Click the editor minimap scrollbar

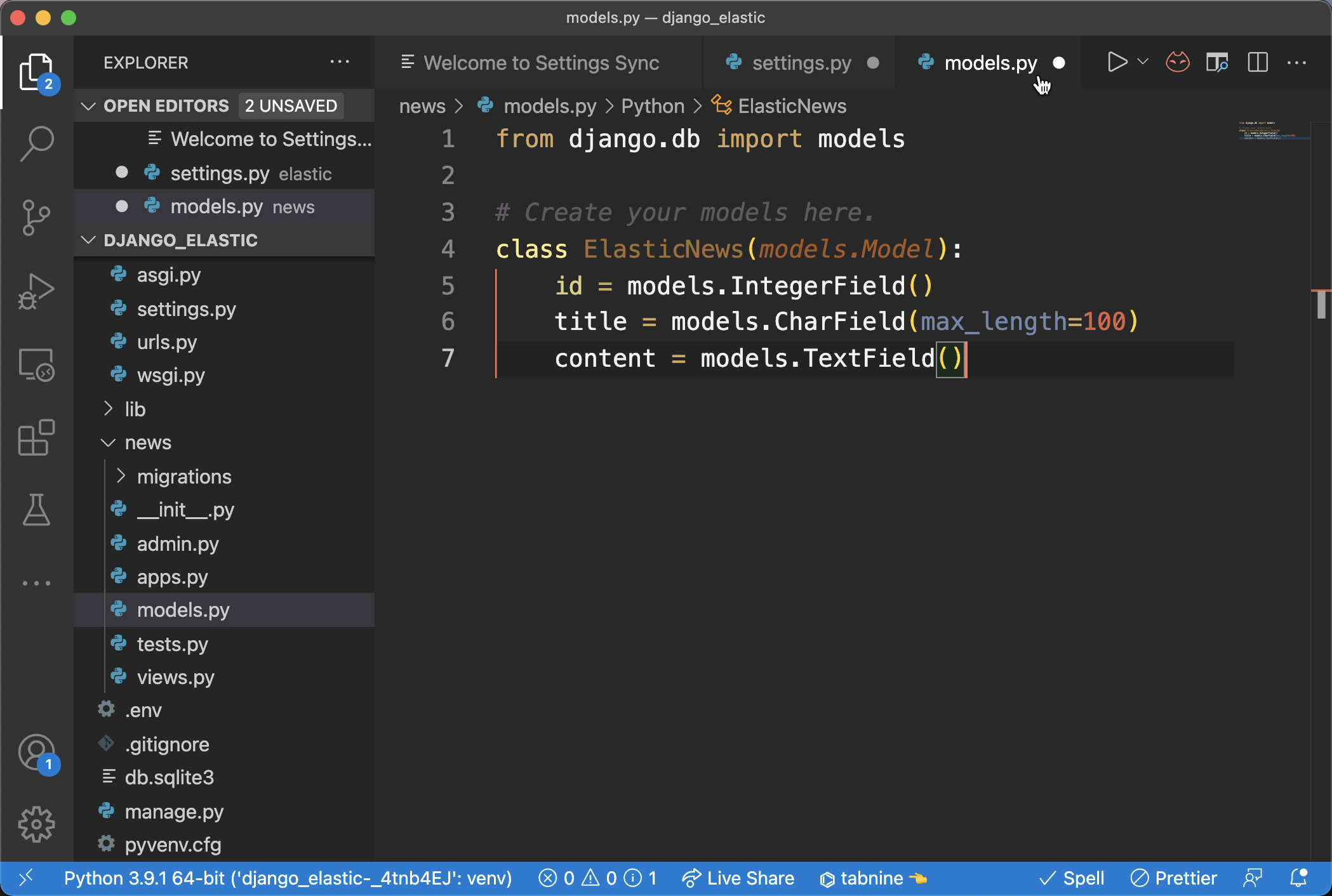pyautogui.click(x=1321, y=305)
